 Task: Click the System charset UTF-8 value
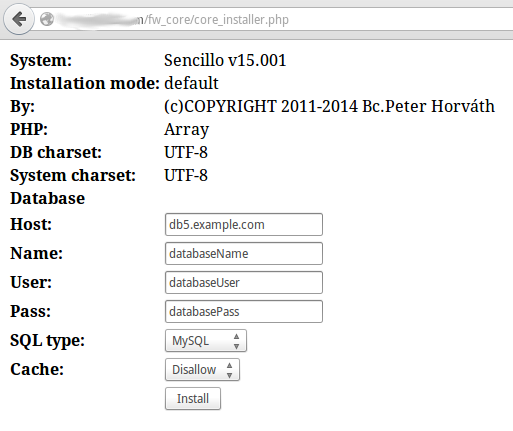[186, 176]
